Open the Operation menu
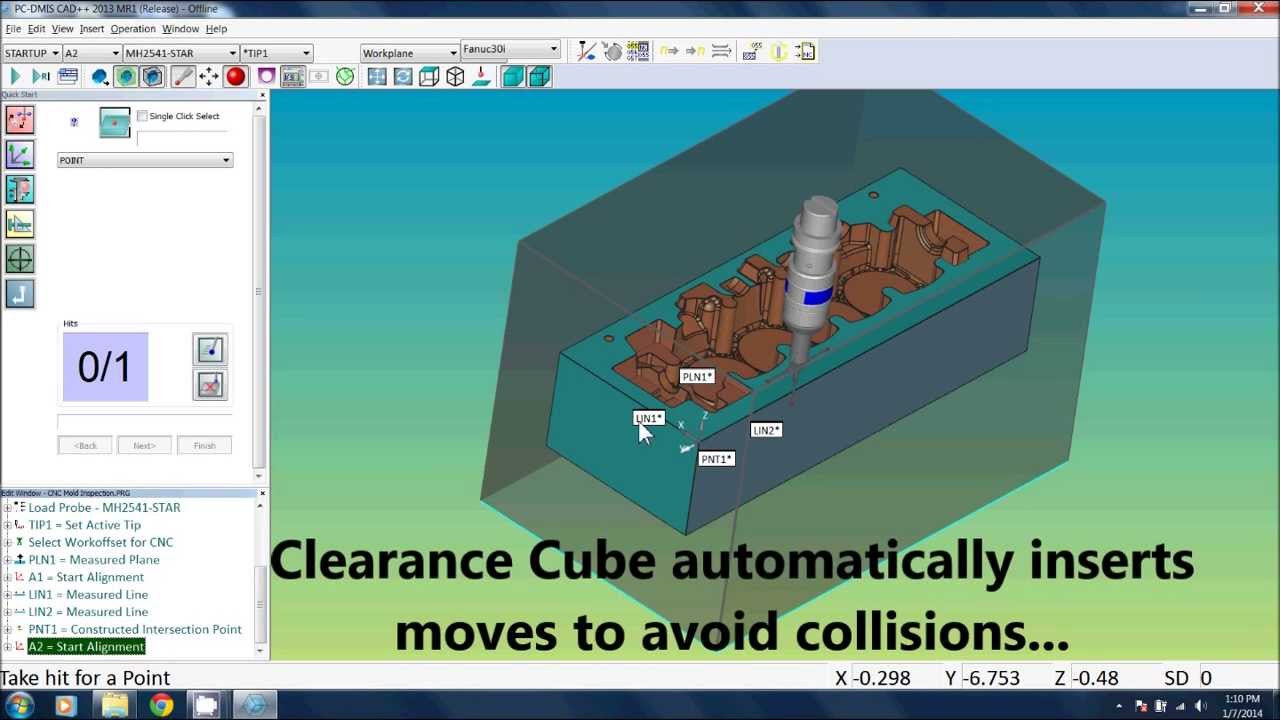The height and width of the screenshot is (720, 1280). click(133, 29)
